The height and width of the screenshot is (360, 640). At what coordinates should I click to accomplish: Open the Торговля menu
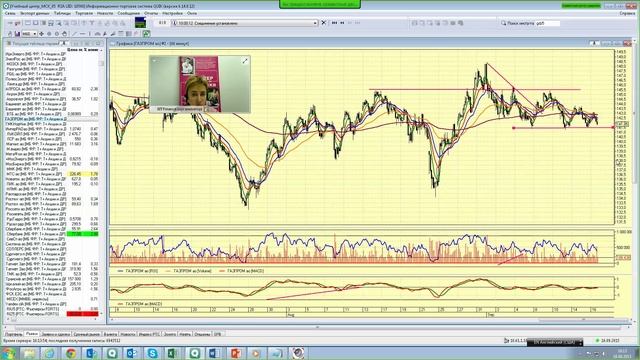pyautogui.click(x=84, y=13)
